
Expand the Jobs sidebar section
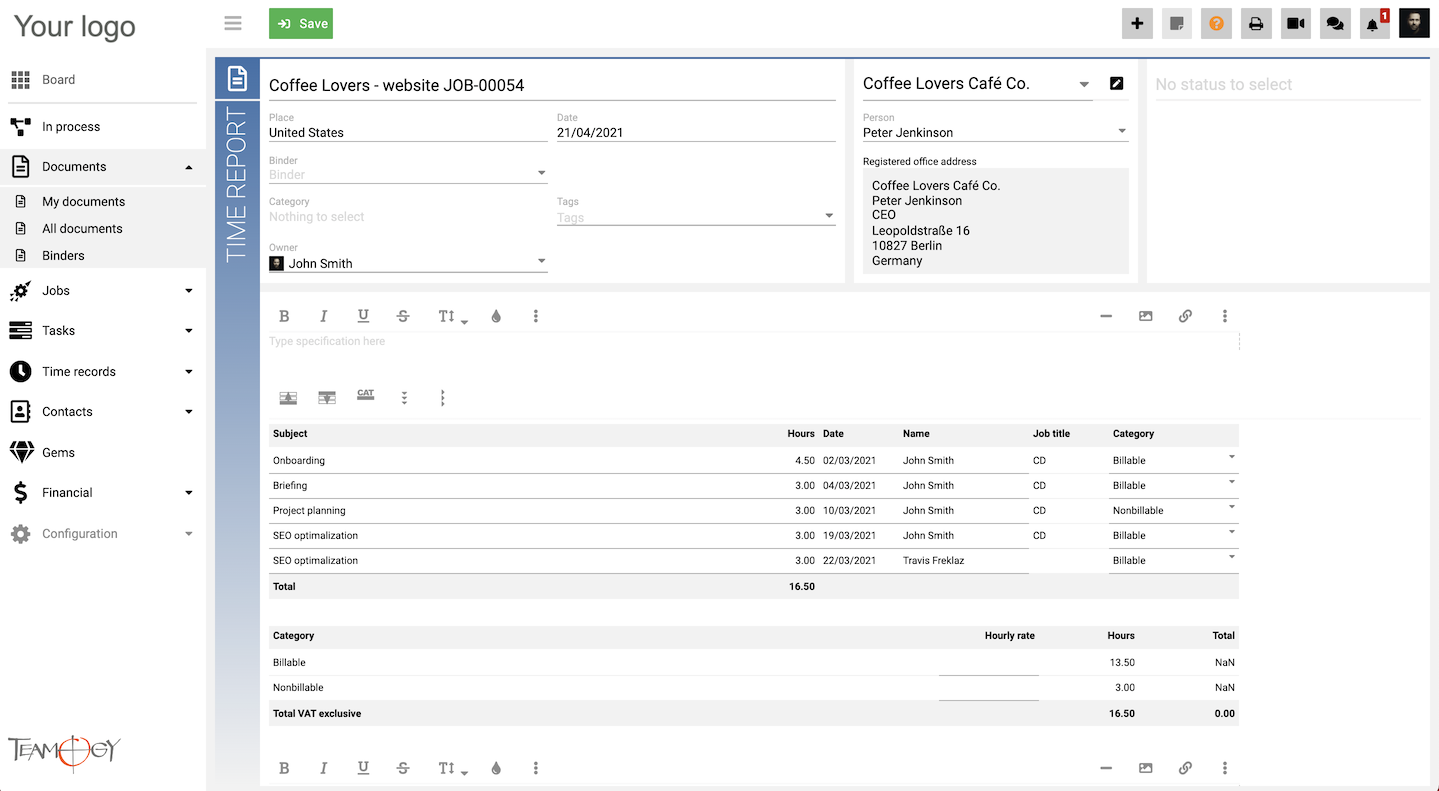[x=102, y=291]
